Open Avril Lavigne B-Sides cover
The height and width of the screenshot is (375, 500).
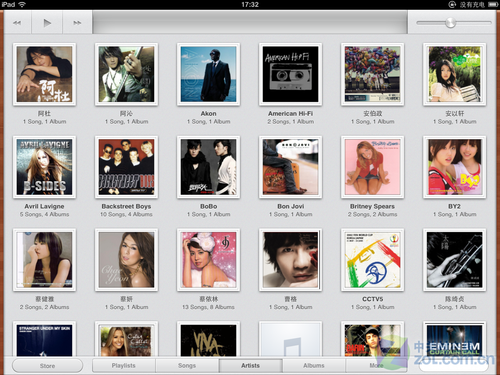point(44,167)
